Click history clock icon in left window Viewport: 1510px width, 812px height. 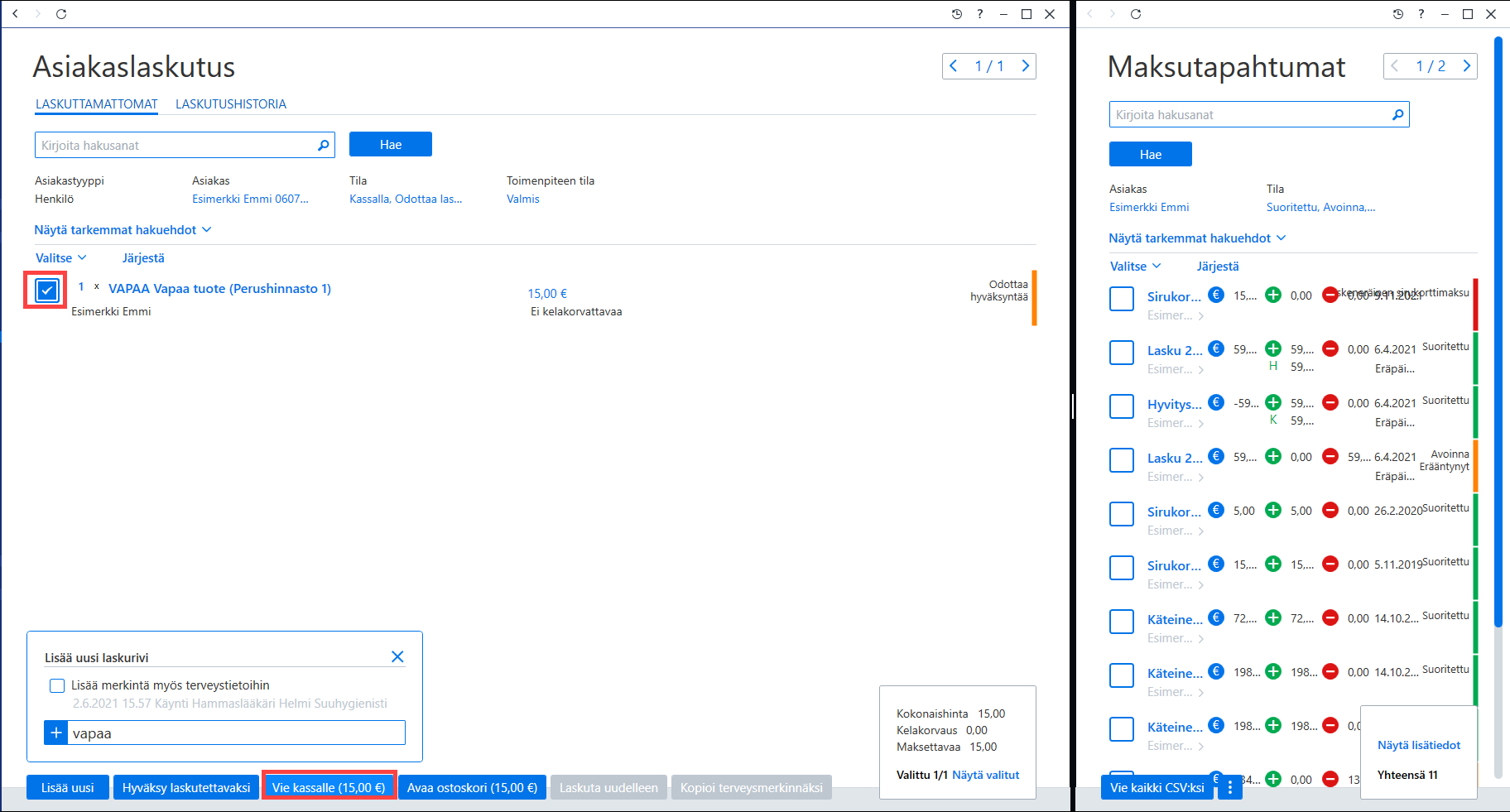956,14
